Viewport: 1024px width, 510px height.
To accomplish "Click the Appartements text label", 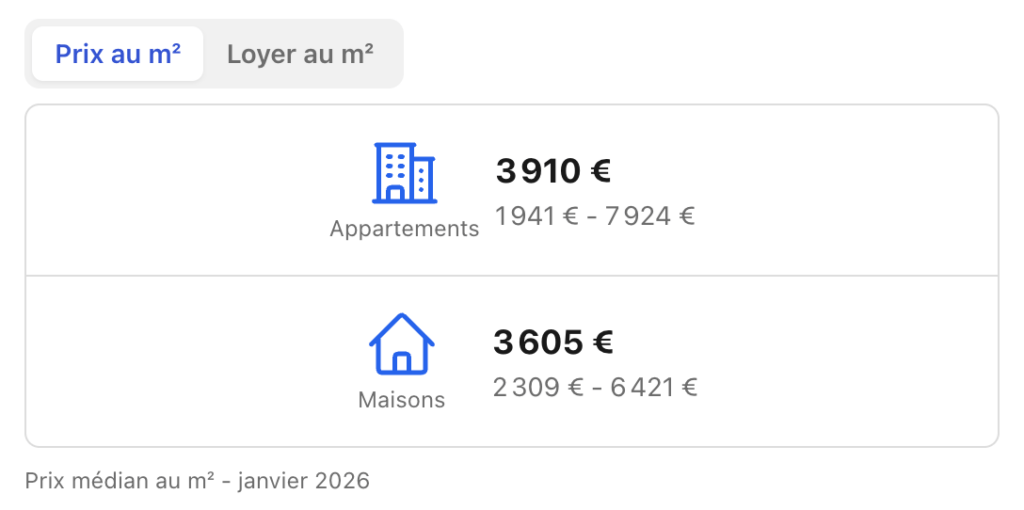I will [404, 229].
